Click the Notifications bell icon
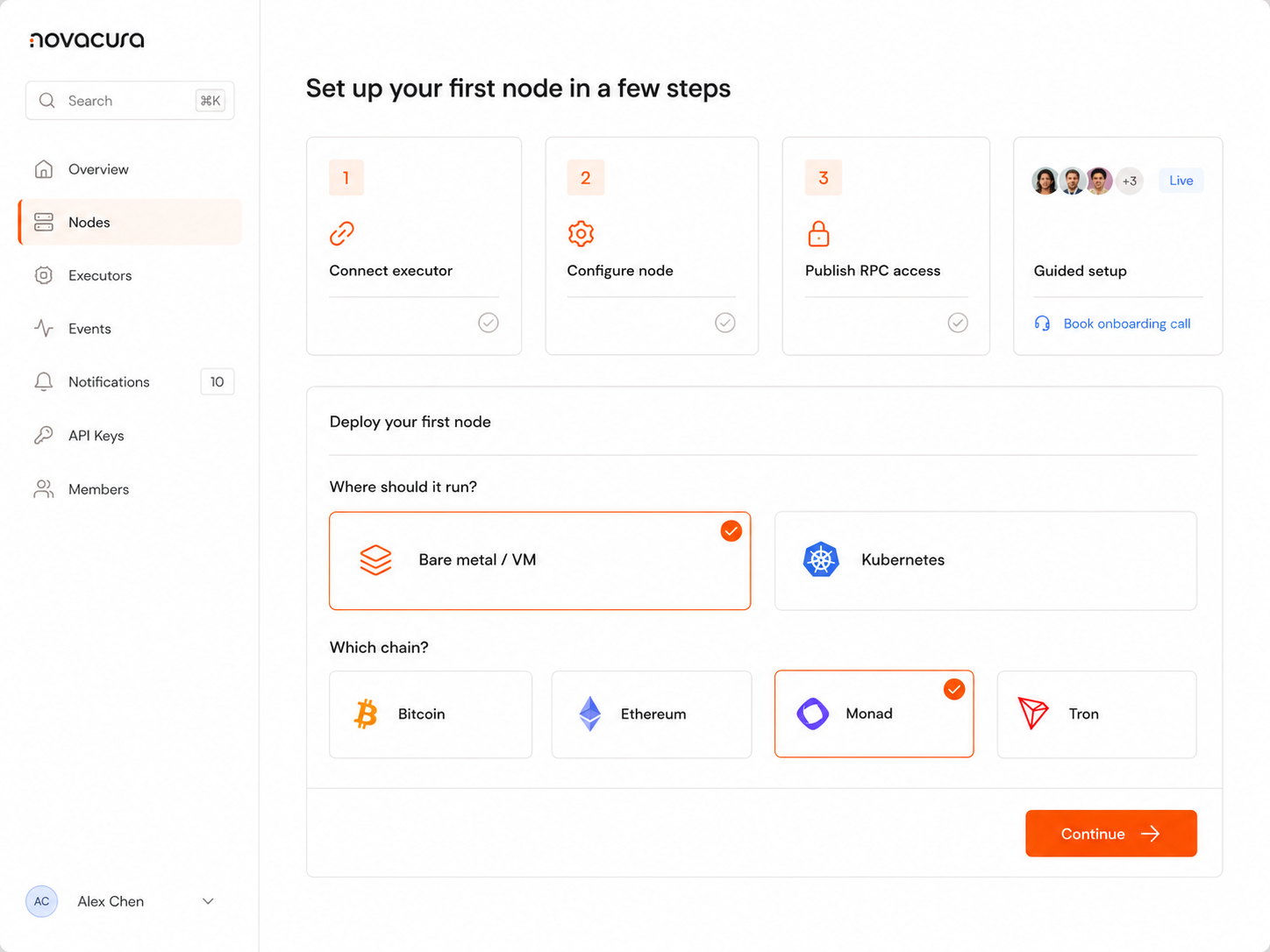Image resolution: width=1270 pixels, height=952 pixels. [43, 381]
